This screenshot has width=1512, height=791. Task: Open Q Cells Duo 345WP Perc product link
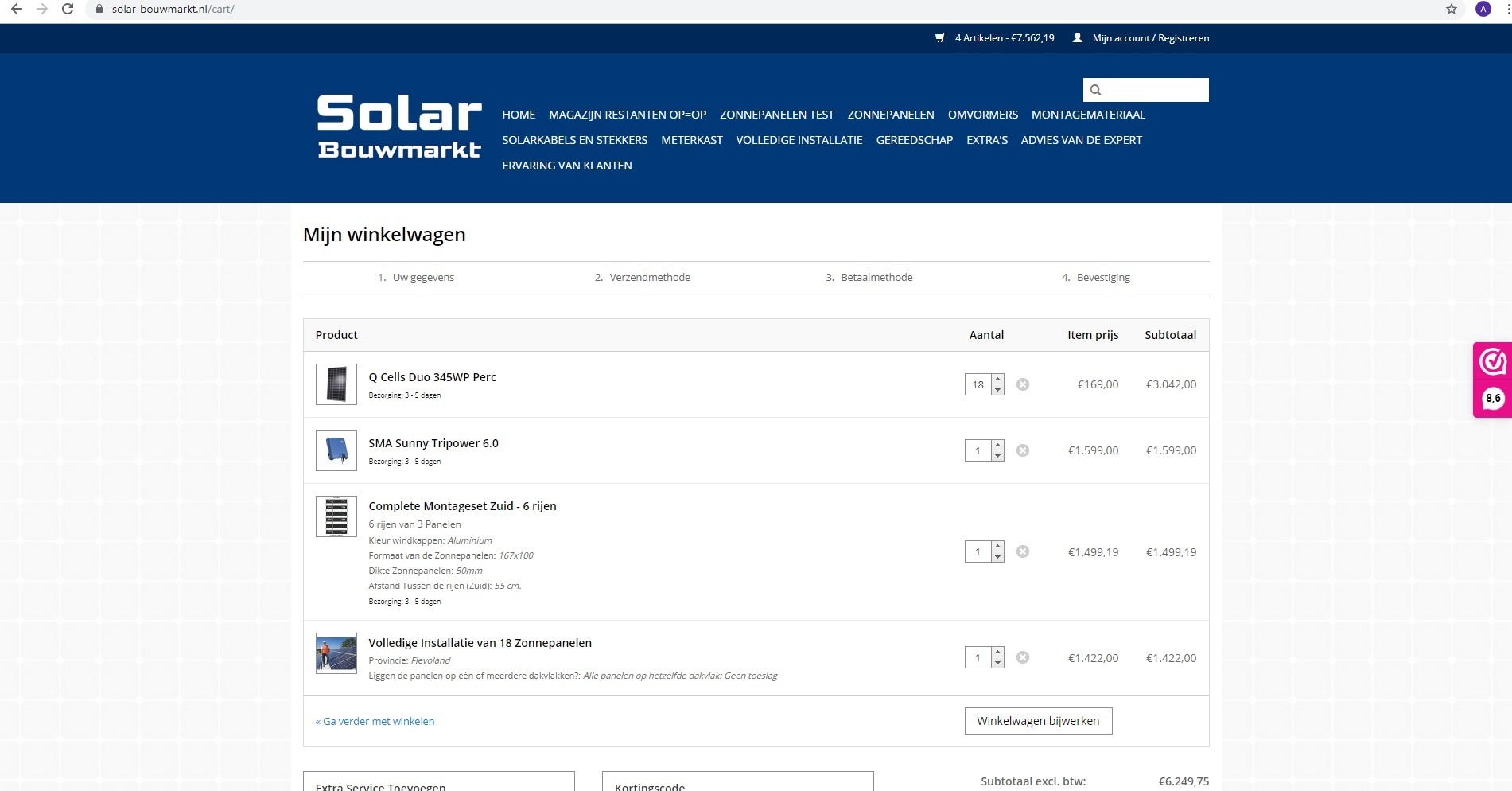point(432,377)
